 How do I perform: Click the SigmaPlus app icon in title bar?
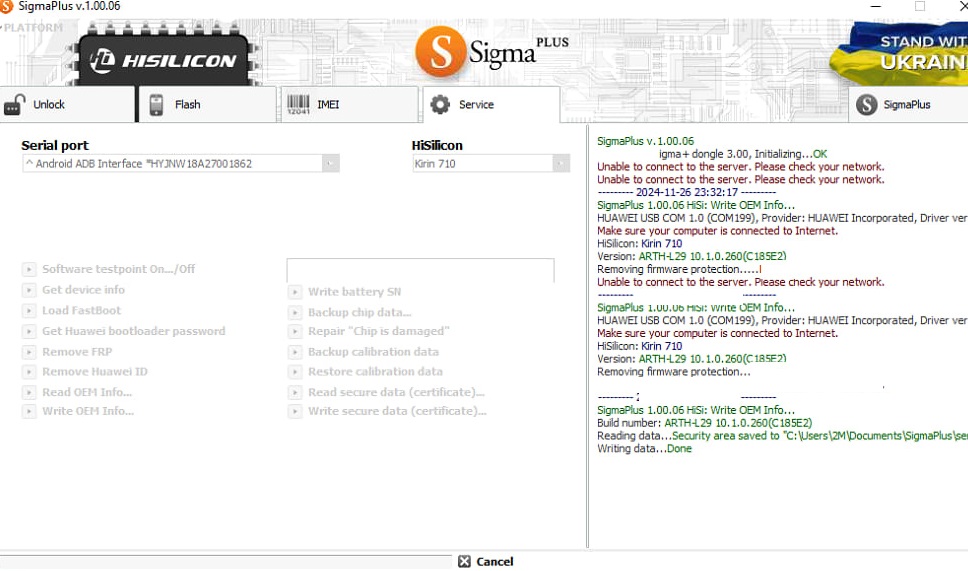[x=6, y=6]
